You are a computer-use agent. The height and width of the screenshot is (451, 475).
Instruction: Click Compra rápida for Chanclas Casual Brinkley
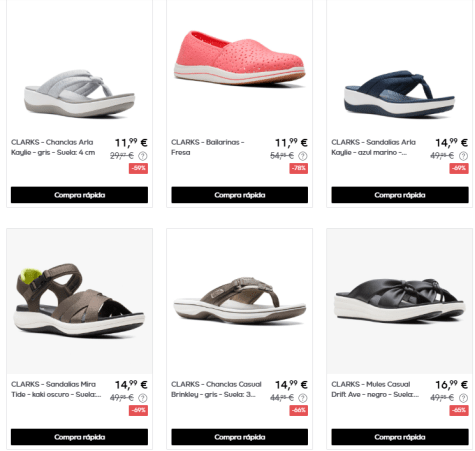click(240, 437)
